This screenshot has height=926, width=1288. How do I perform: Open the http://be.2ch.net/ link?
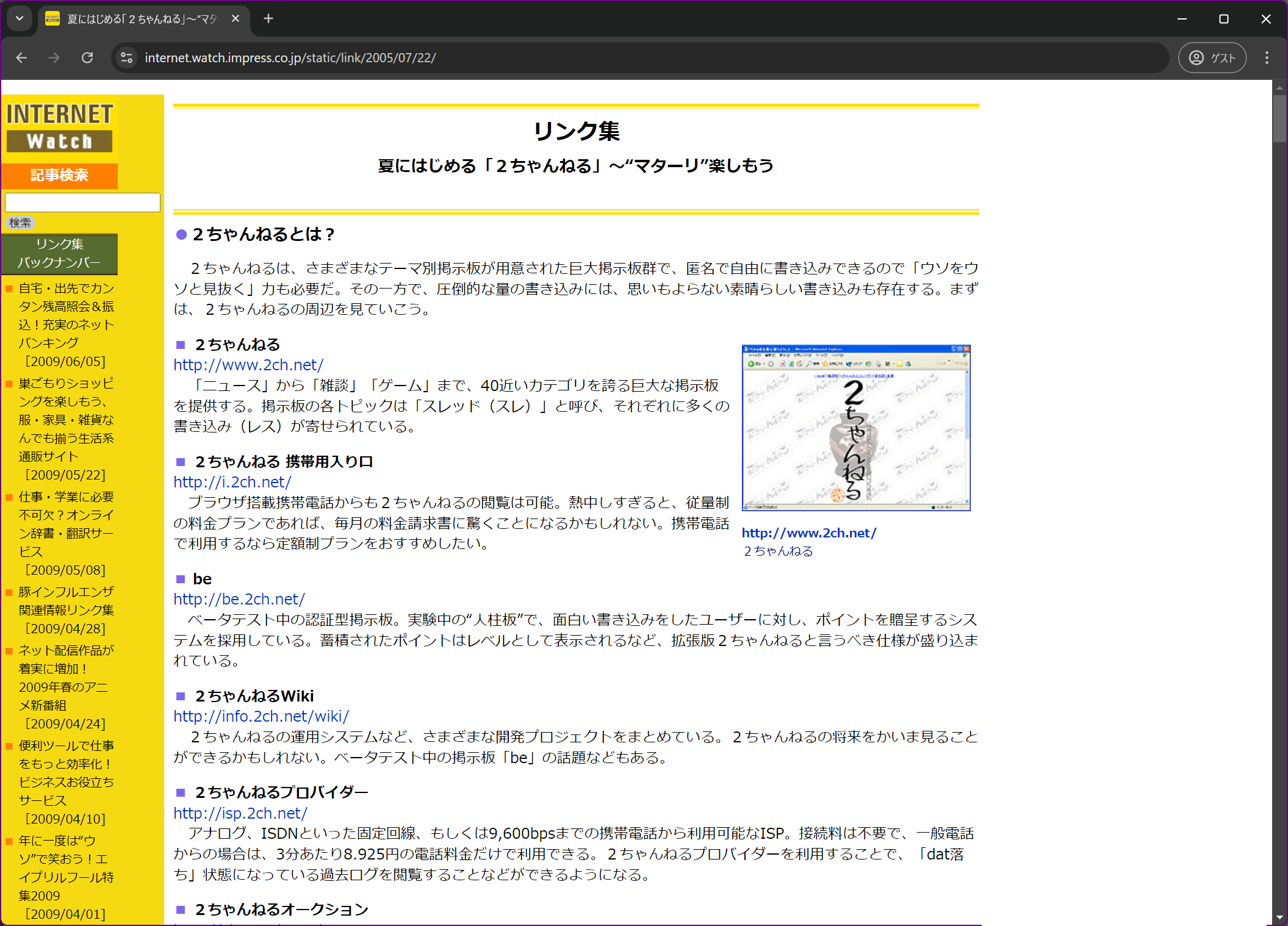pyautogui.click(x=239, y=599)
